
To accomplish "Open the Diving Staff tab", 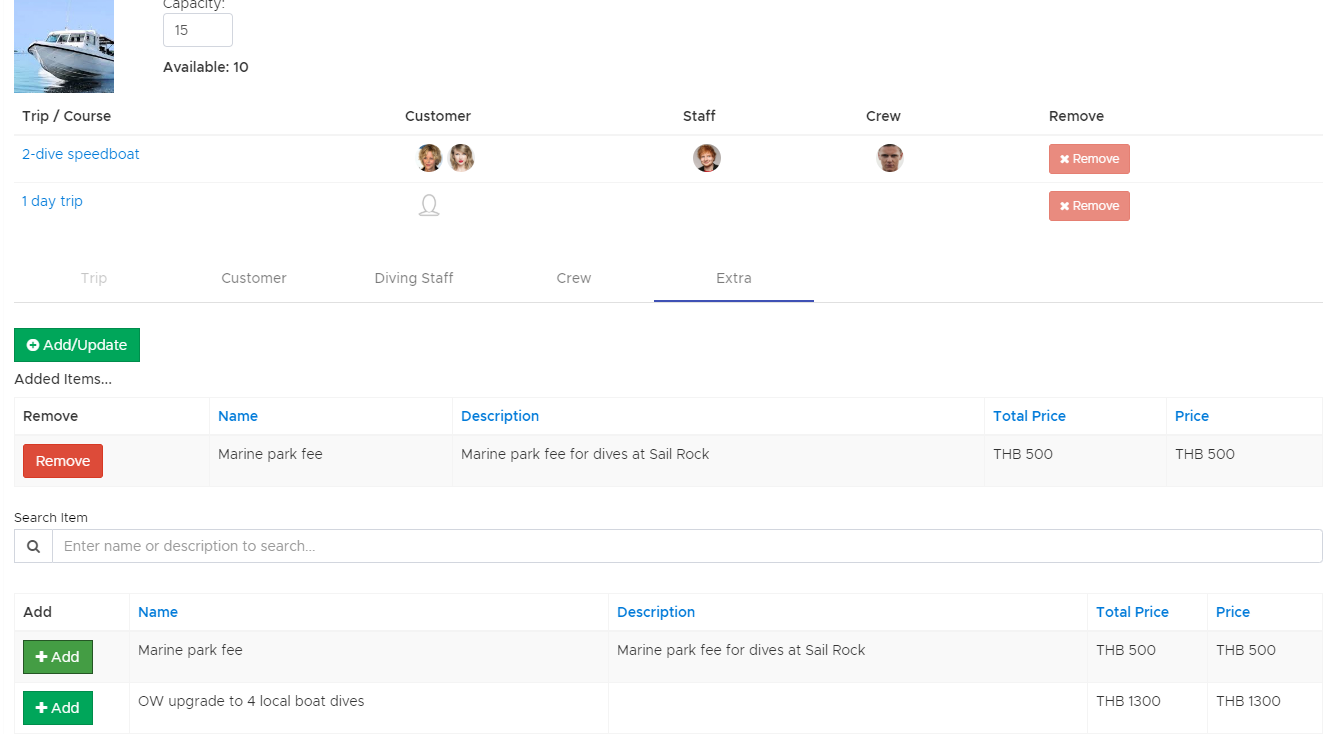I will (x=414, y=278).
